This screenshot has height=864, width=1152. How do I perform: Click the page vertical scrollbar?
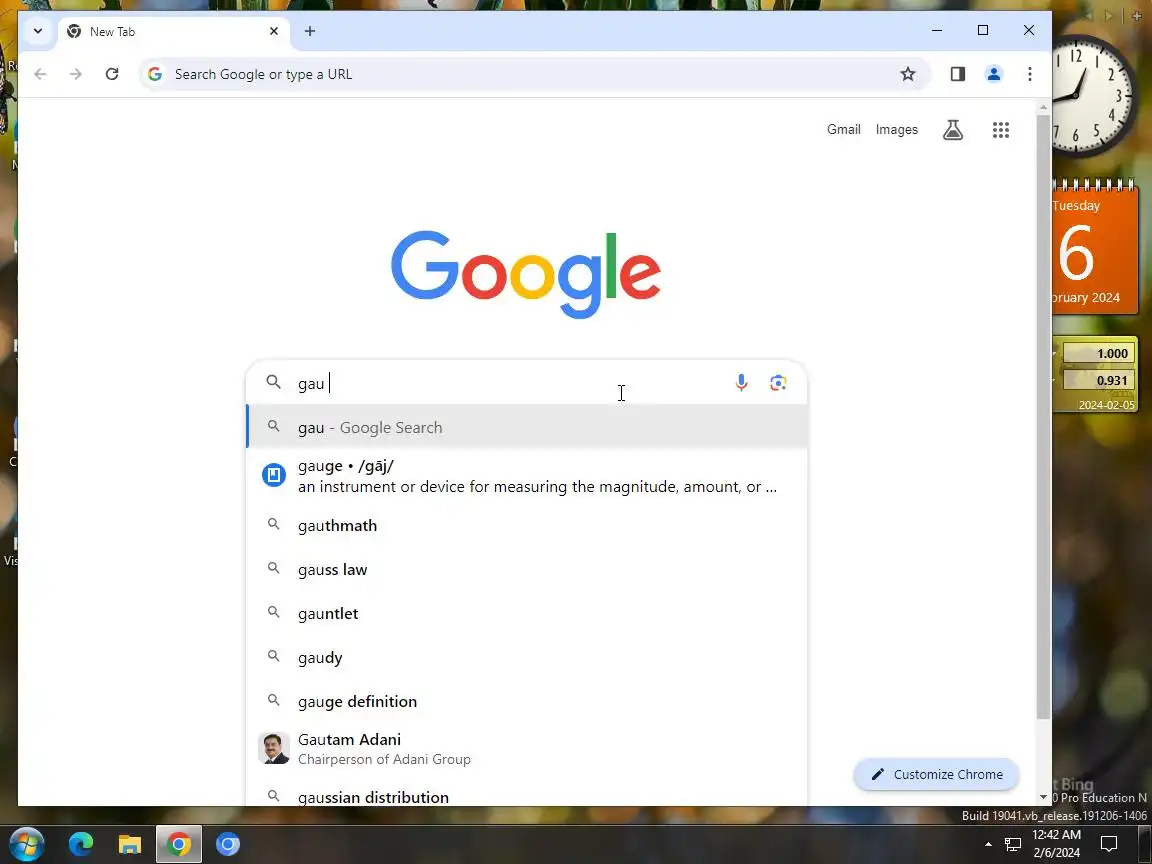(x=1043, y=417)
